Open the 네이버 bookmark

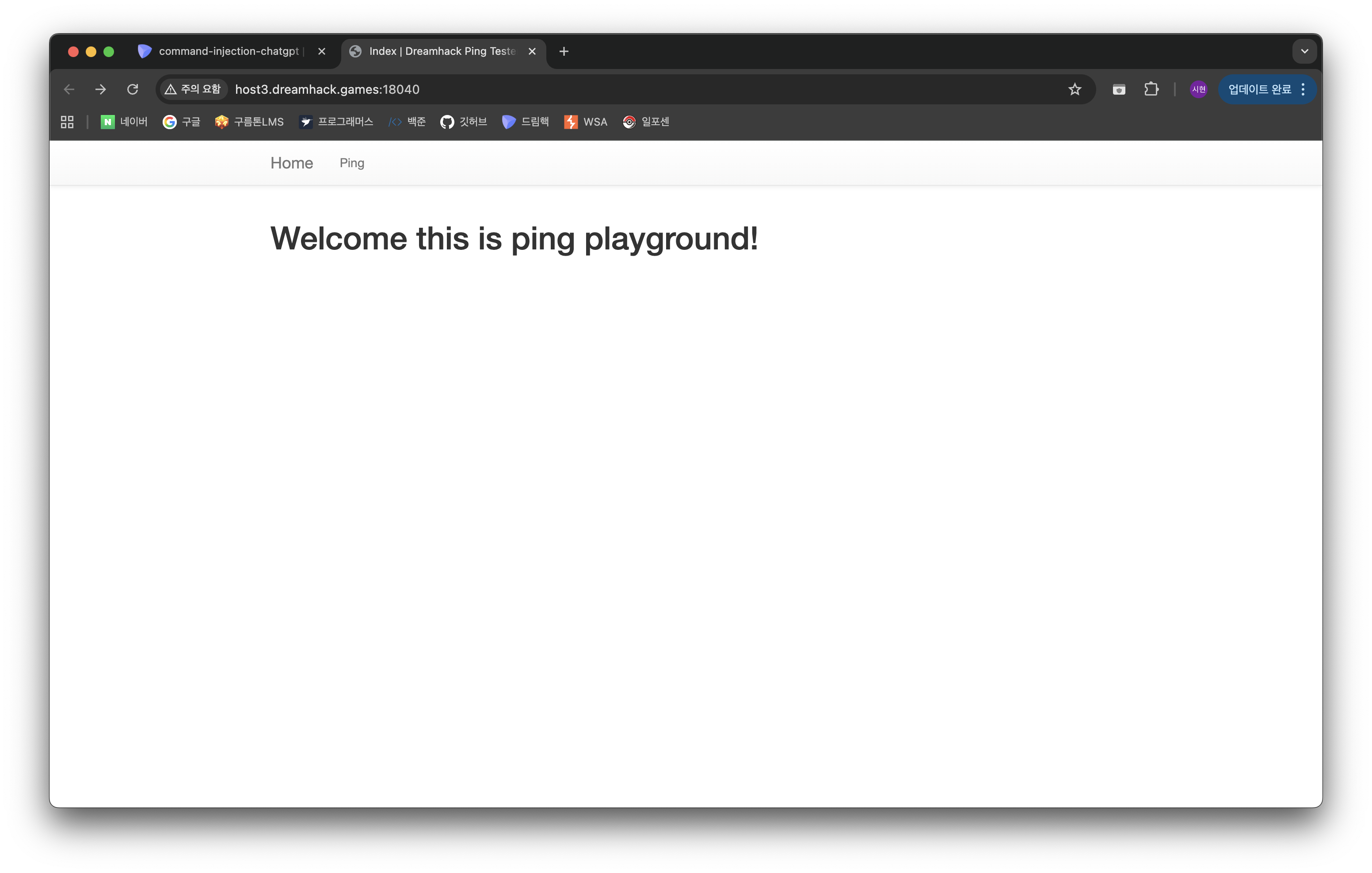click(x=124, y=122)
